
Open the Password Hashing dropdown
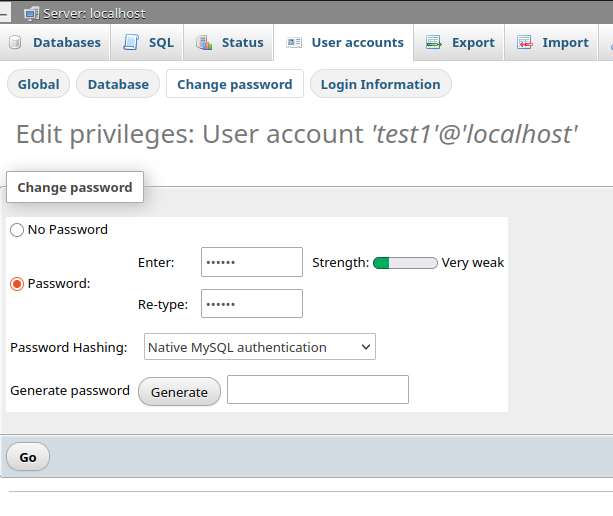[260, 347]
